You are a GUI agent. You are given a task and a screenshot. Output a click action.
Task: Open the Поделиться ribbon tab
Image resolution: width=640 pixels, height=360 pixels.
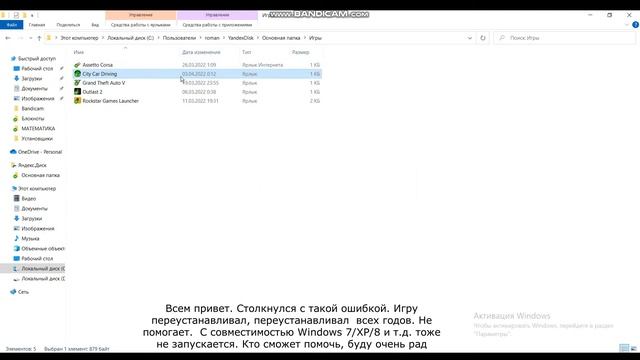68,25
